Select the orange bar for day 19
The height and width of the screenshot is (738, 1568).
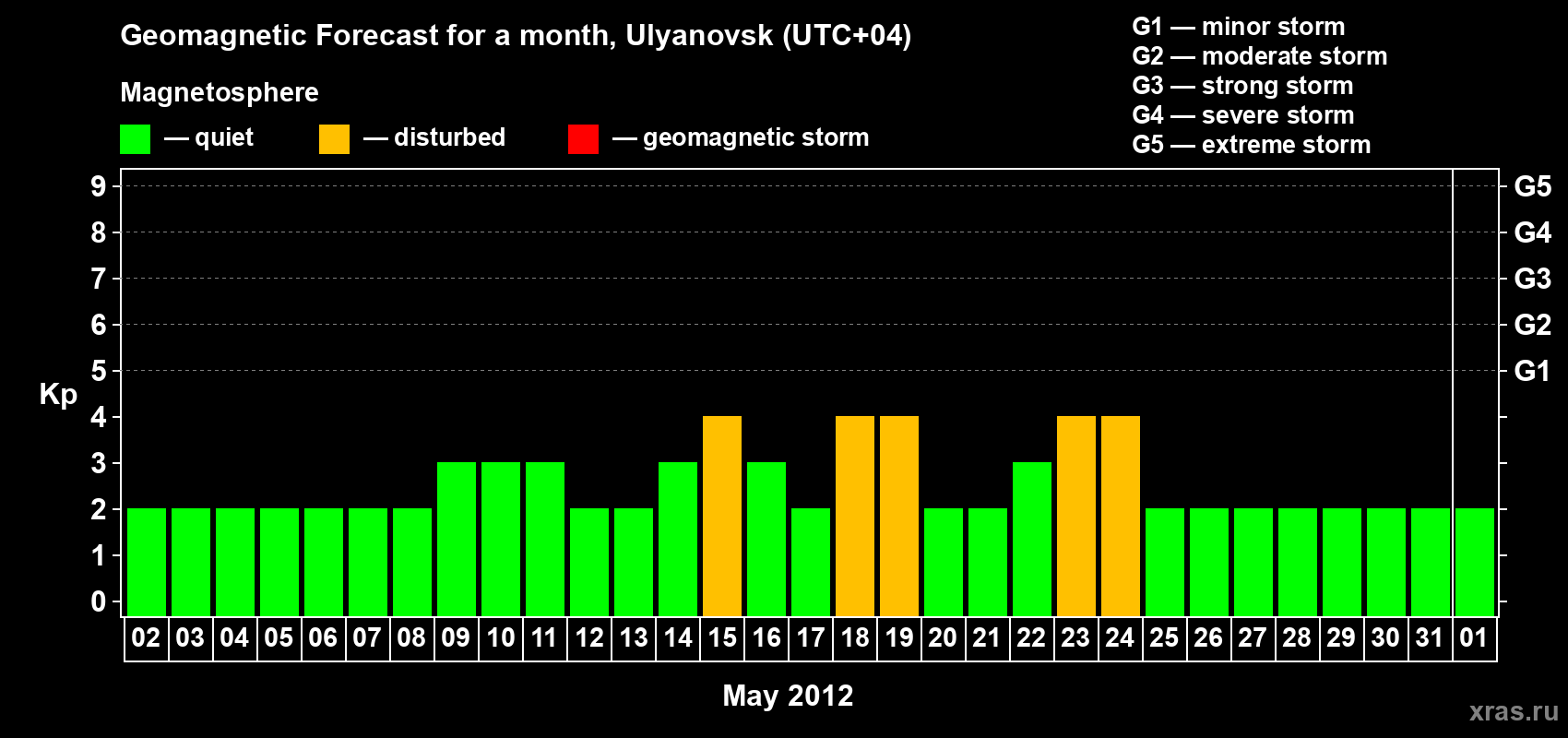(899, 516)
